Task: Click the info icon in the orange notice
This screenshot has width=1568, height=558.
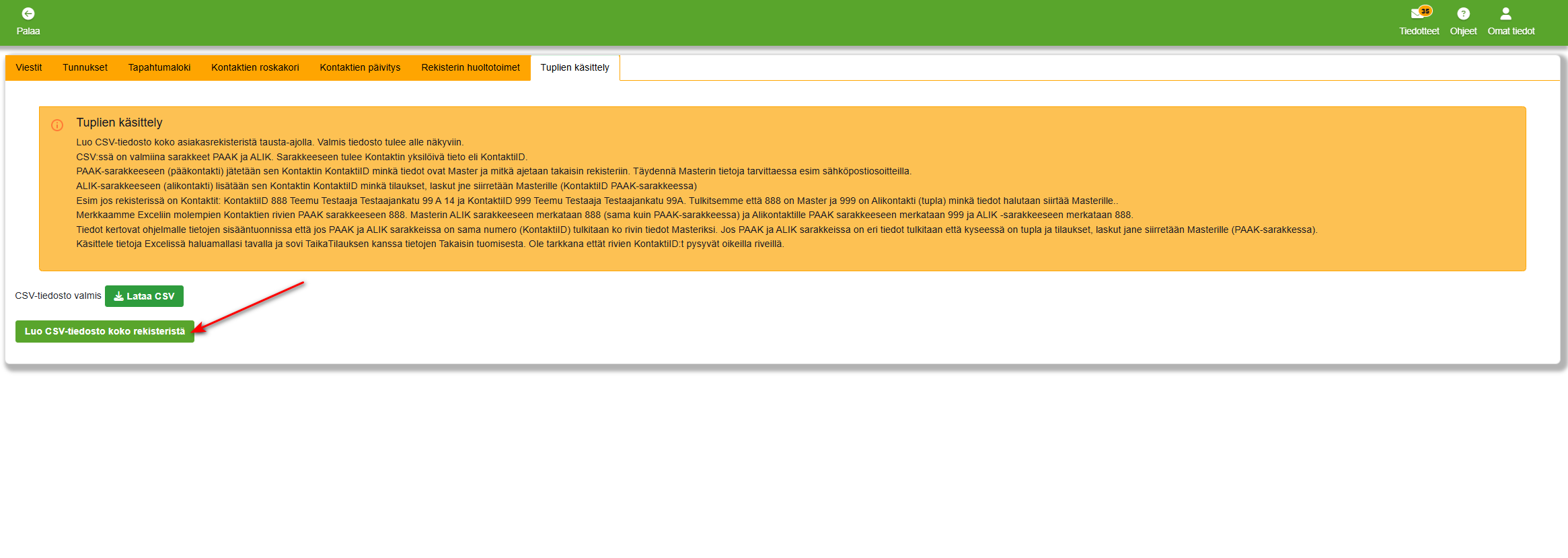Action: (x=57, y=125)
